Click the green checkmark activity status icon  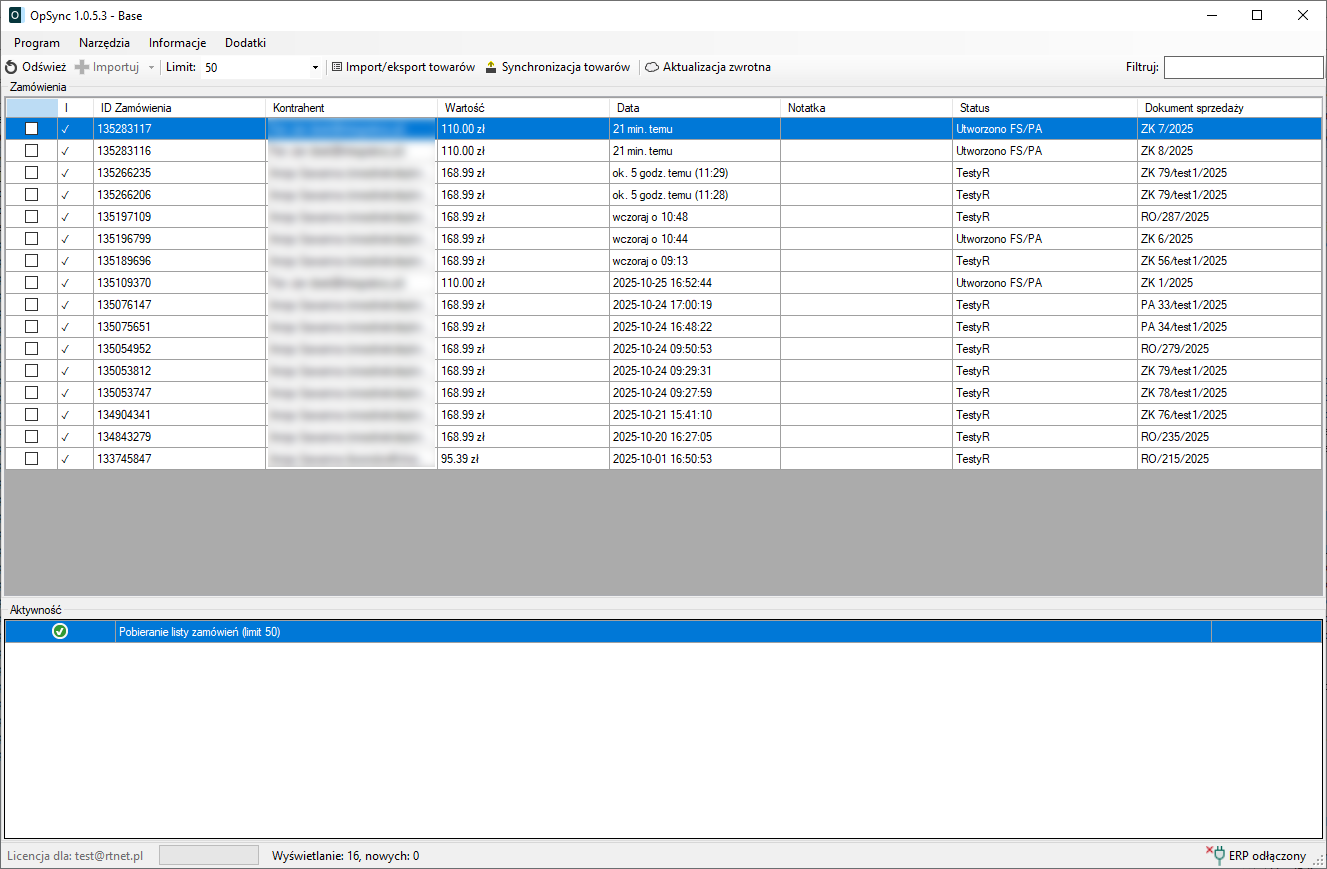(x=60, y=631)
